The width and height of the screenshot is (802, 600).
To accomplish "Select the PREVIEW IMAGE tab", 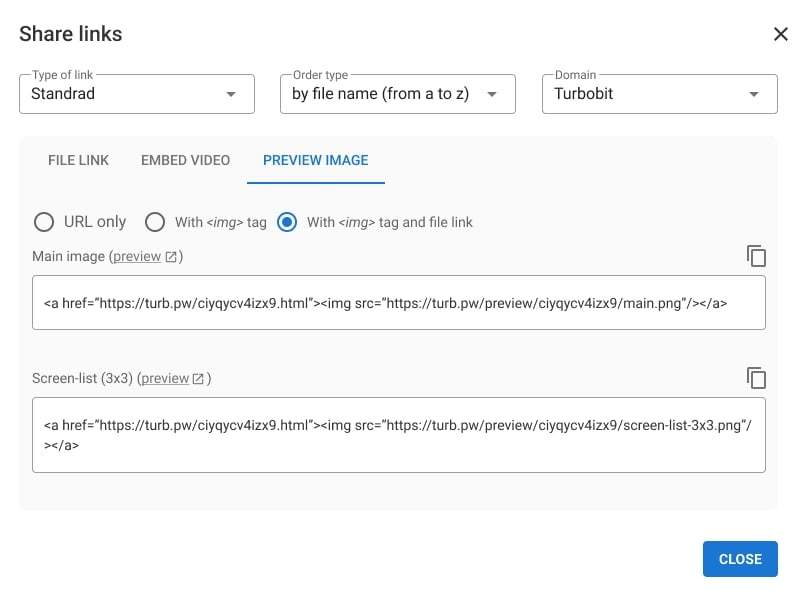I will pyautogui.click(x=315, y=160).
